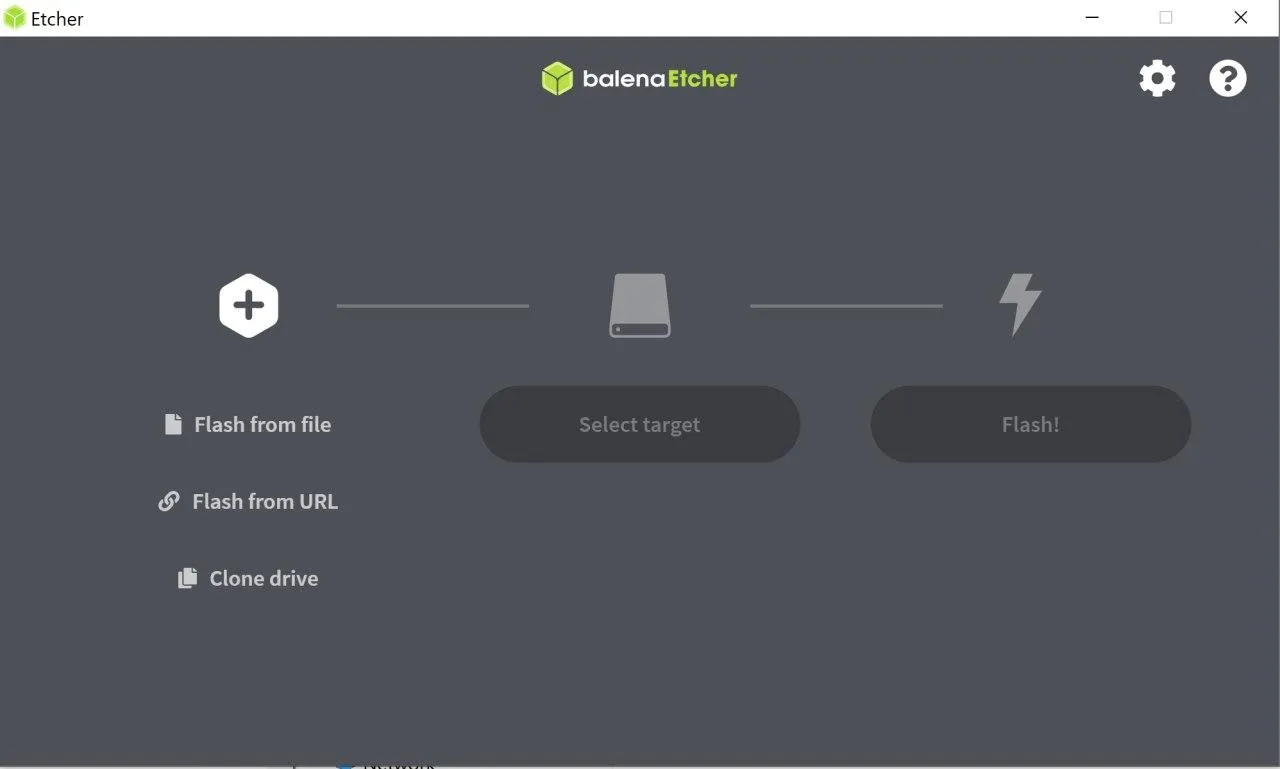Maximize the Etcher window
This screenshot has width=1280, height=769.
[1166, 18]
